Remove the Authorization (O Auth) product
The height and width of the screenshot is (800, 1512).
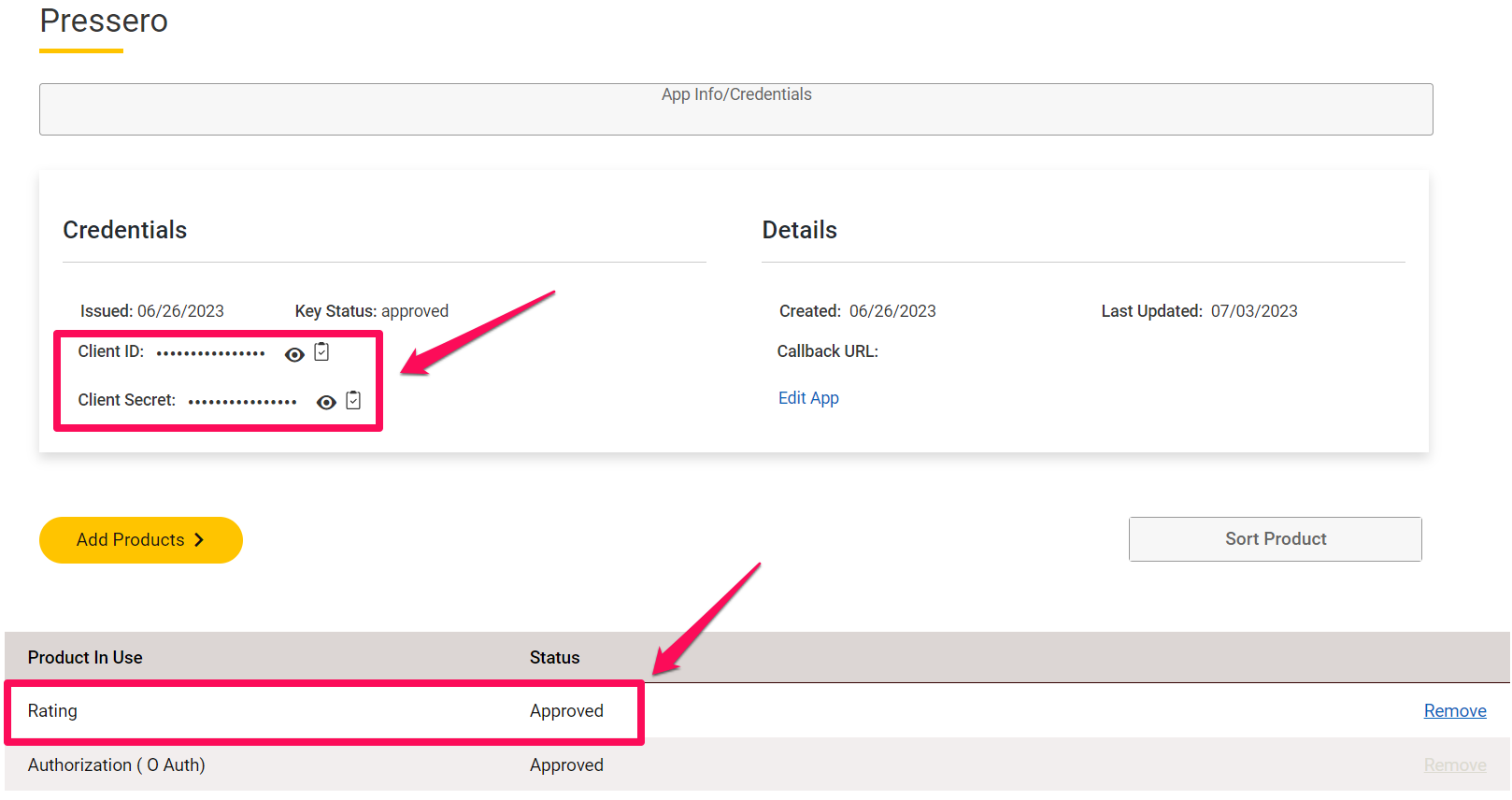coord(1455,765)
